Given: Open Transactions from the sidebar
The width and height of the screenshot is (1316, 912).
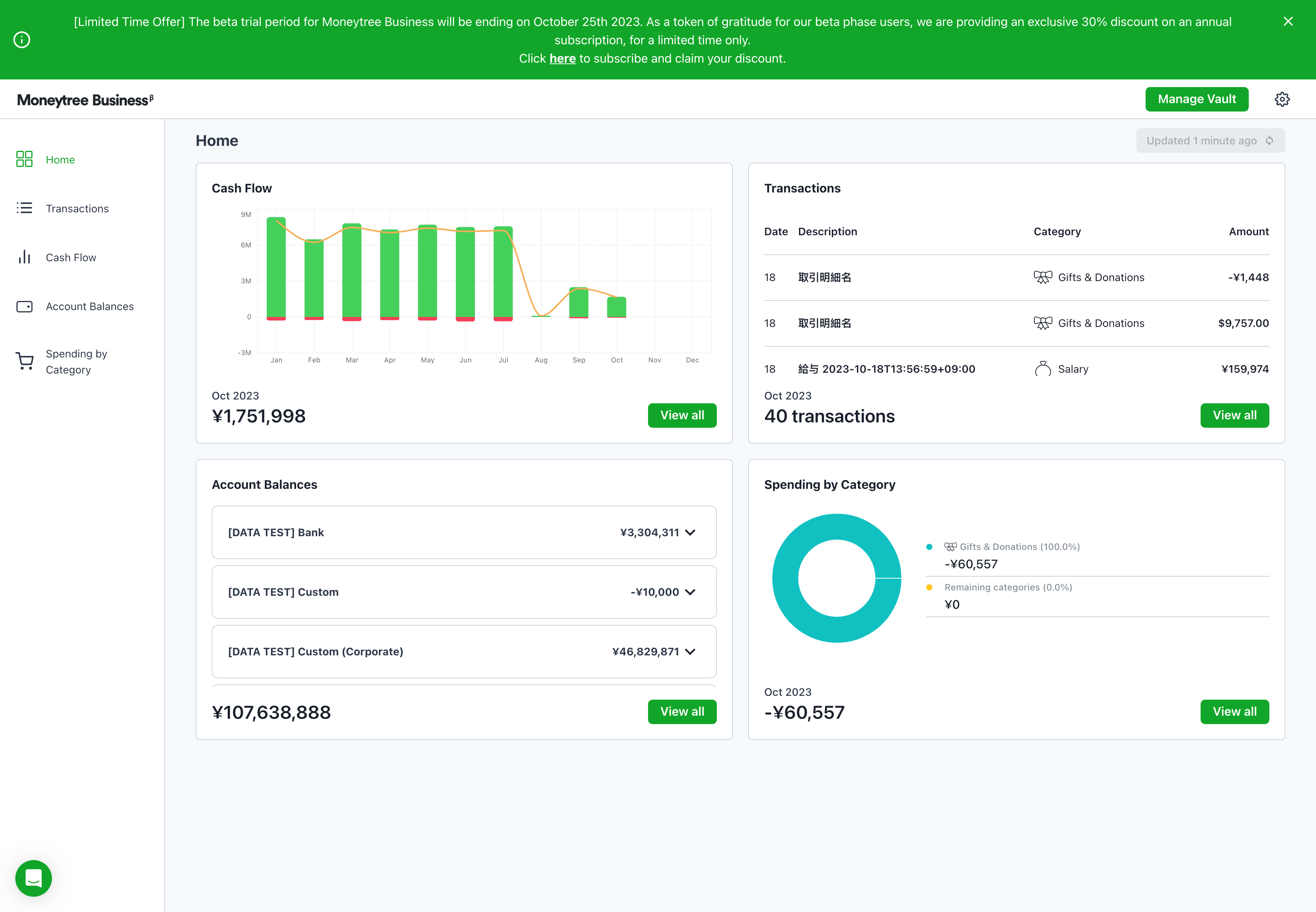Looking at the screenshot, I should point(77,209).
